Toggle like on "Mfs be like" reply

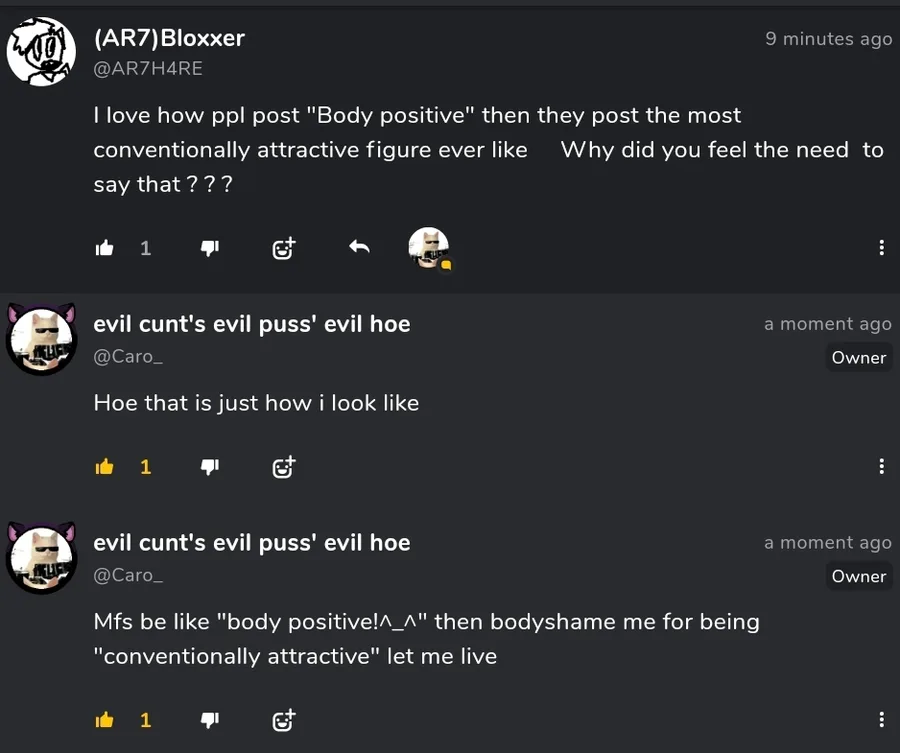click(104, 720)
